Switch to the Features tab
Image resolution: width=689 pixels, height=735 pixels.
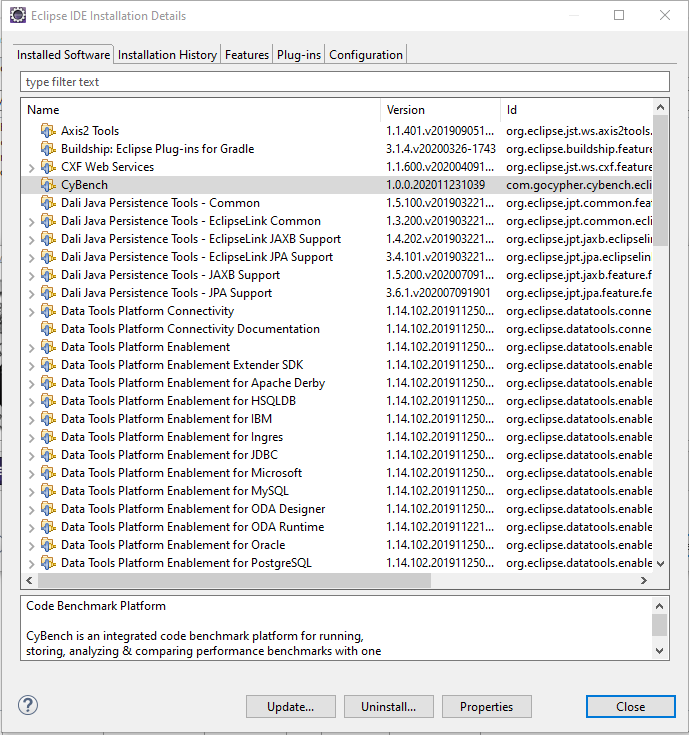(247, 55)
